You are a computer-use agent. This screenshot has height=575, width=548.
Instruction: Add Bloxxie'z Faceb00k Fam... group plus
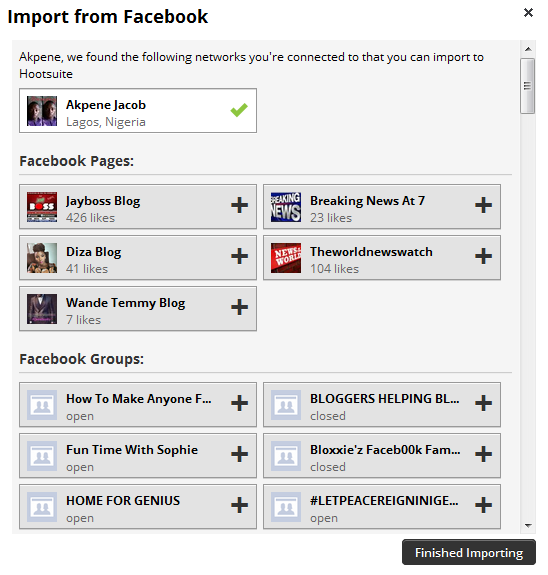coord(483,454)
